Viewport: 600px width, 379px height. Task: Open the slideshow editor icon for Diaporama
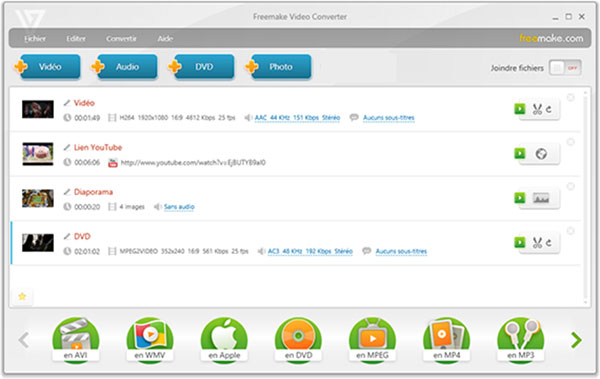coord(541,198)
